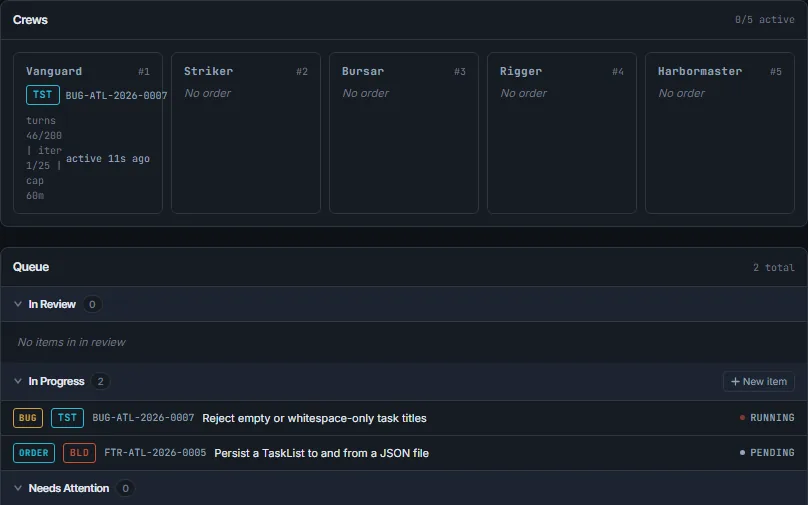Click the #1 label on the Vanguard card

point(144,72)
